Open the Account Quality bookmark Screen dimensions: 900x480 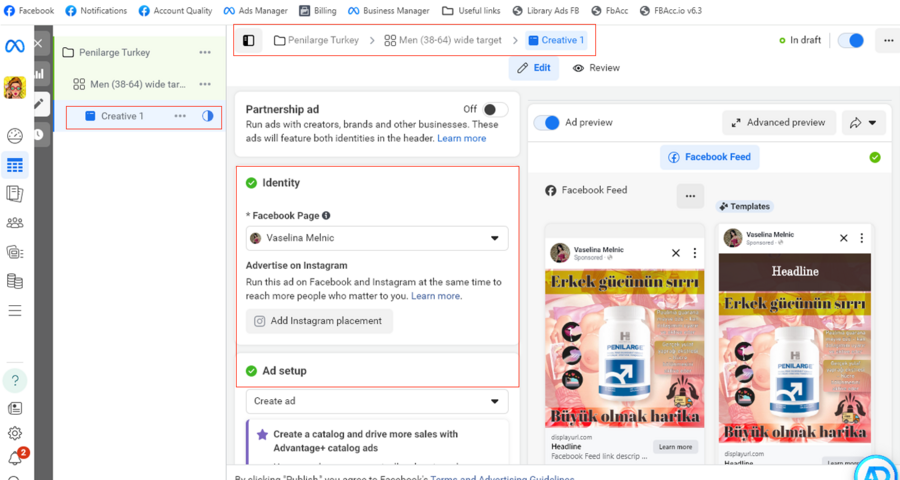coord(176,11)
